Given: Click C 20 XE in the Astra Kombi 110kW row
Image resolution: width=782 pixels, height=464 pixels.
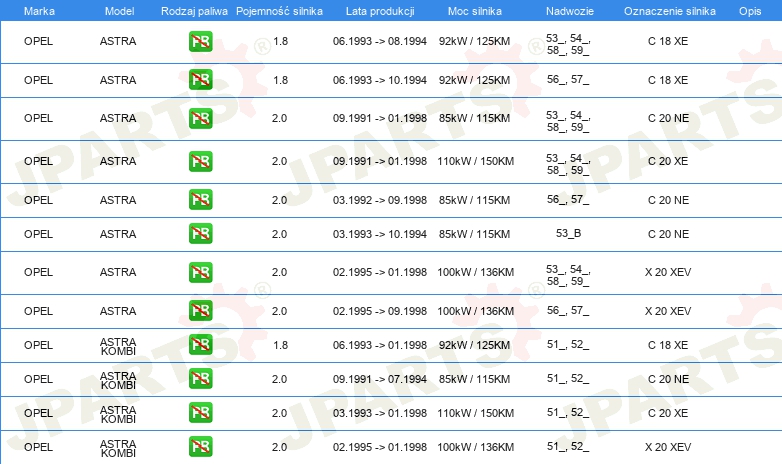Looking at the screenshot, I should point(668,413).
